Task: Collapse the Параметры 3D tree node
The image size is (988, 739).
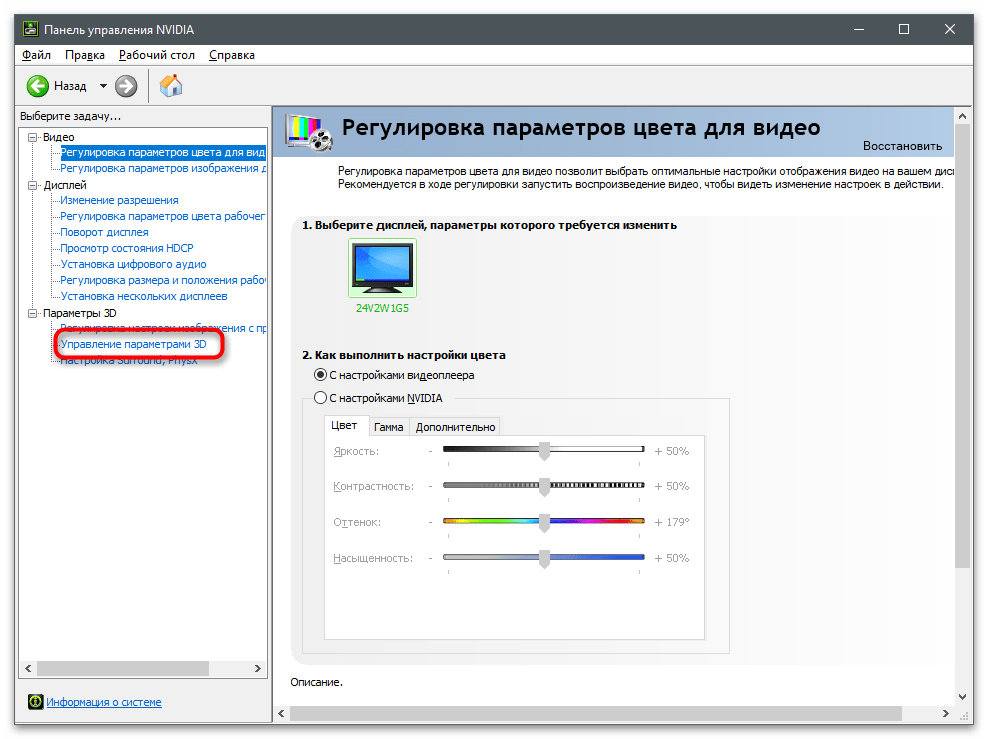Action: click(x=33, y=313)
